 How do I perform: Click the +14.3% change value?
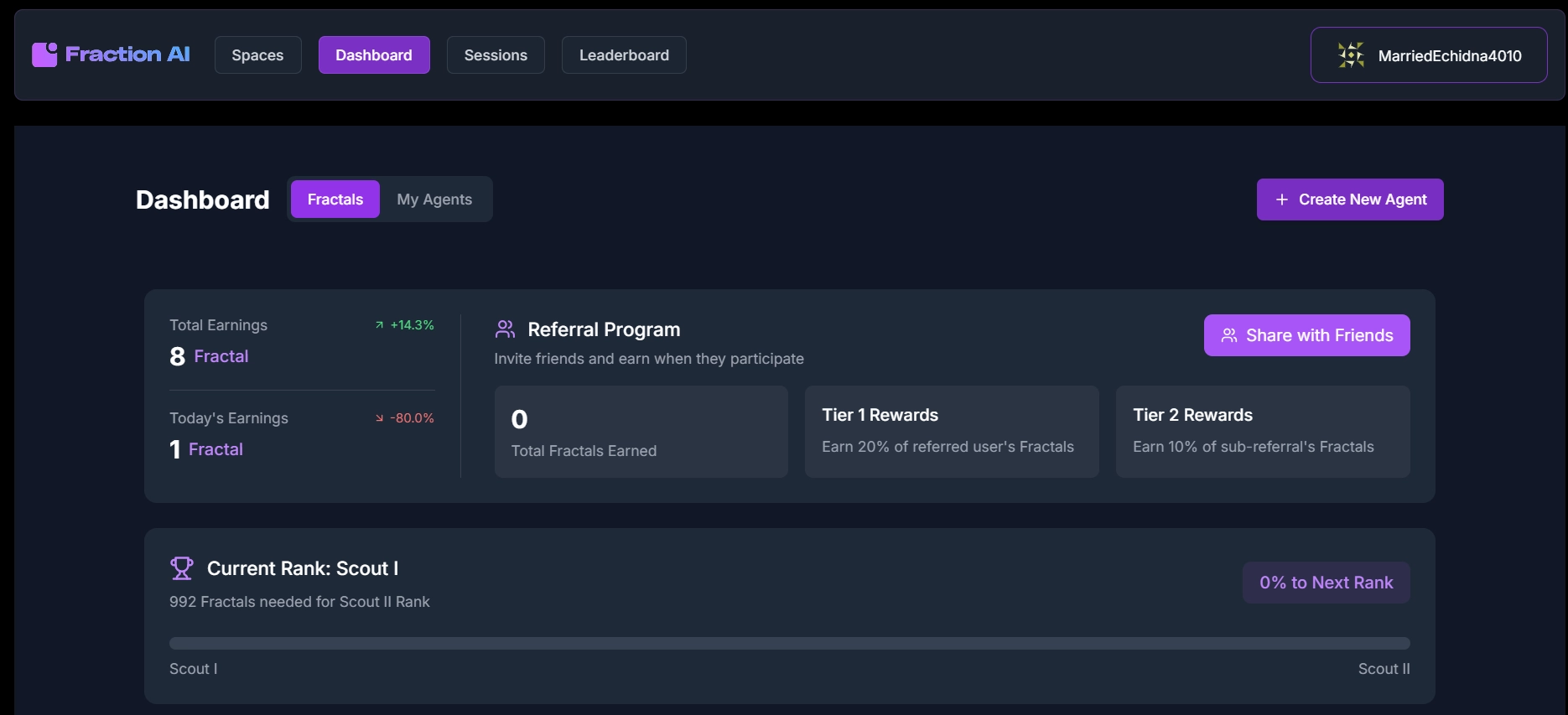(x=412, y=325)
